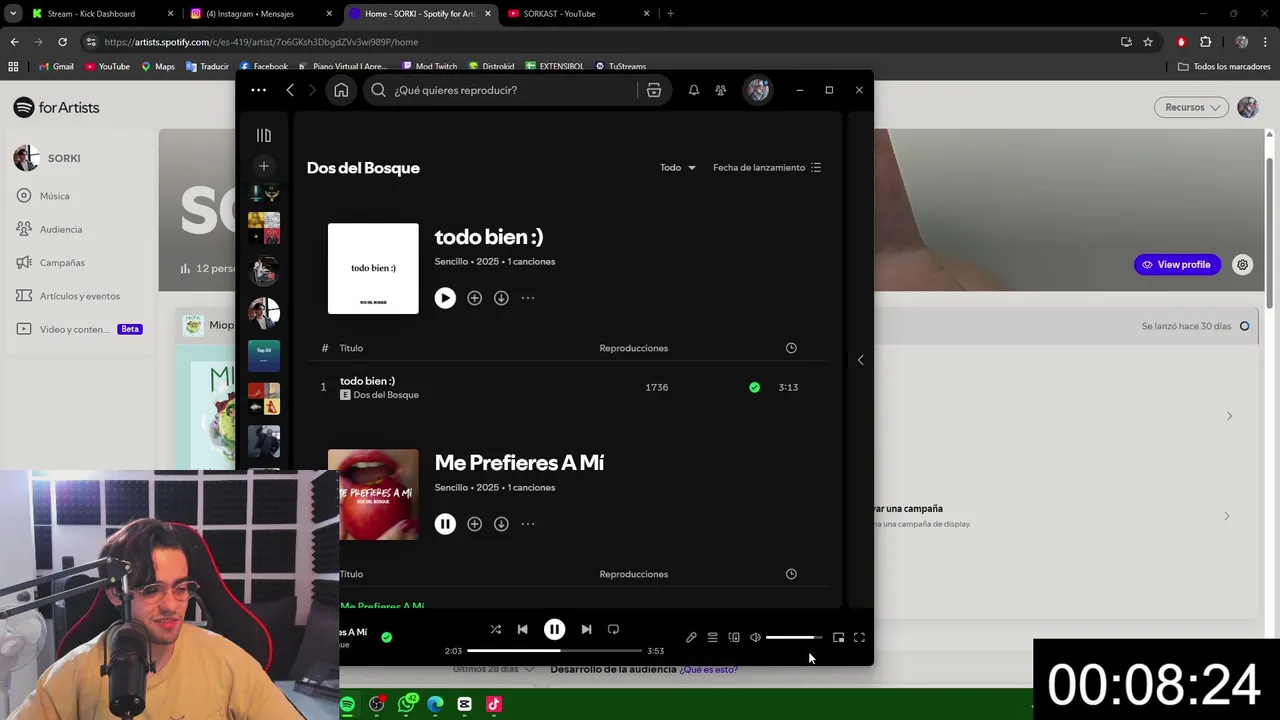1280x720 pixels.
Task: Toggle saved checkmark on todo bien :) track
Action: [x=754, y=387]
